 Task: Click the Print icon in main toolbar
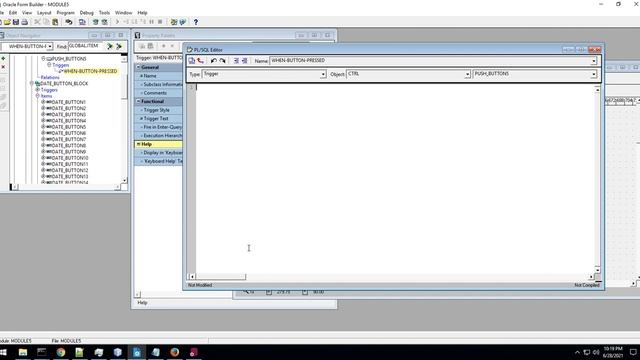coord(24,22)
